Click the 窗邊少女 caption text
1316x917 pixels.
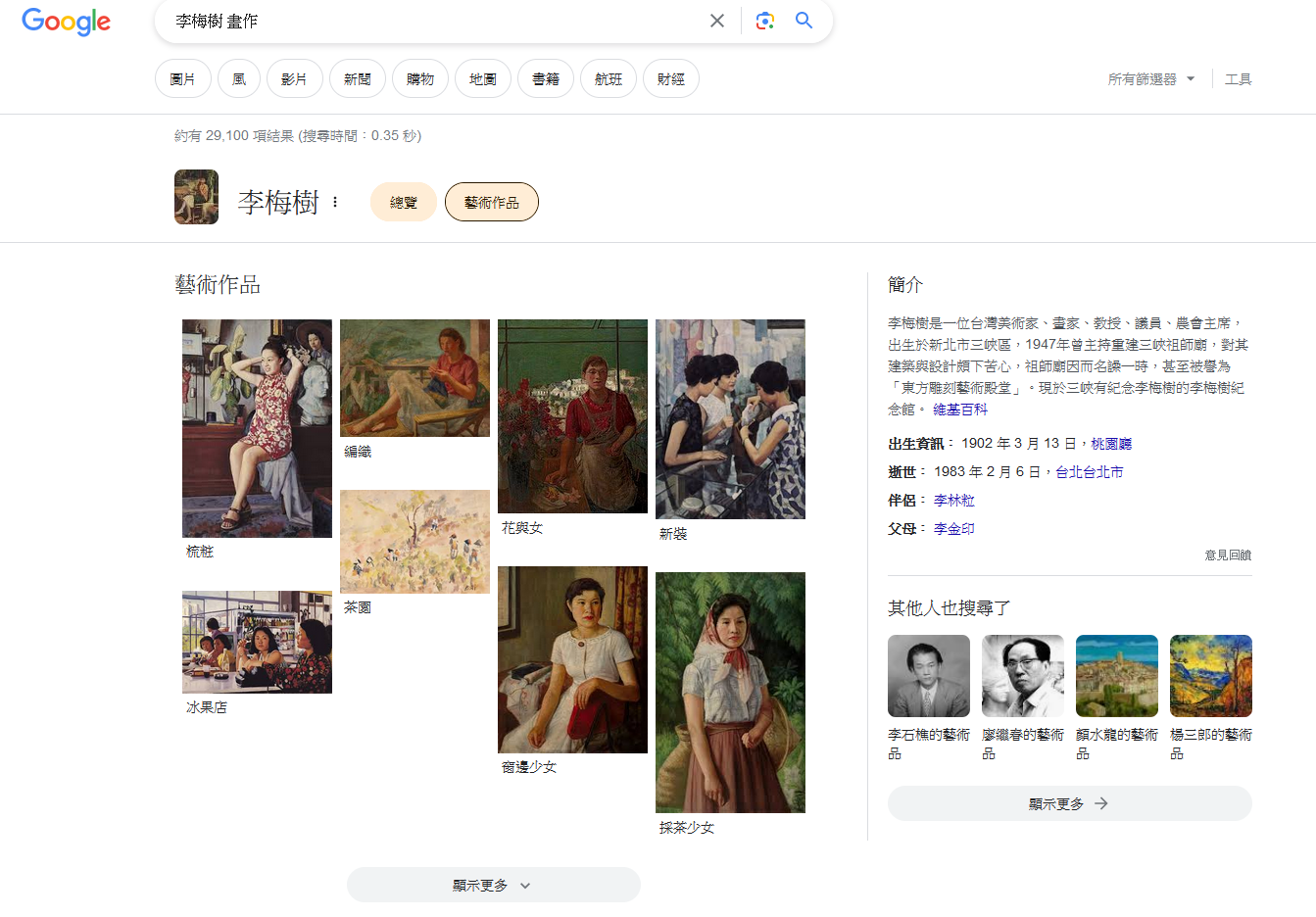529,767
